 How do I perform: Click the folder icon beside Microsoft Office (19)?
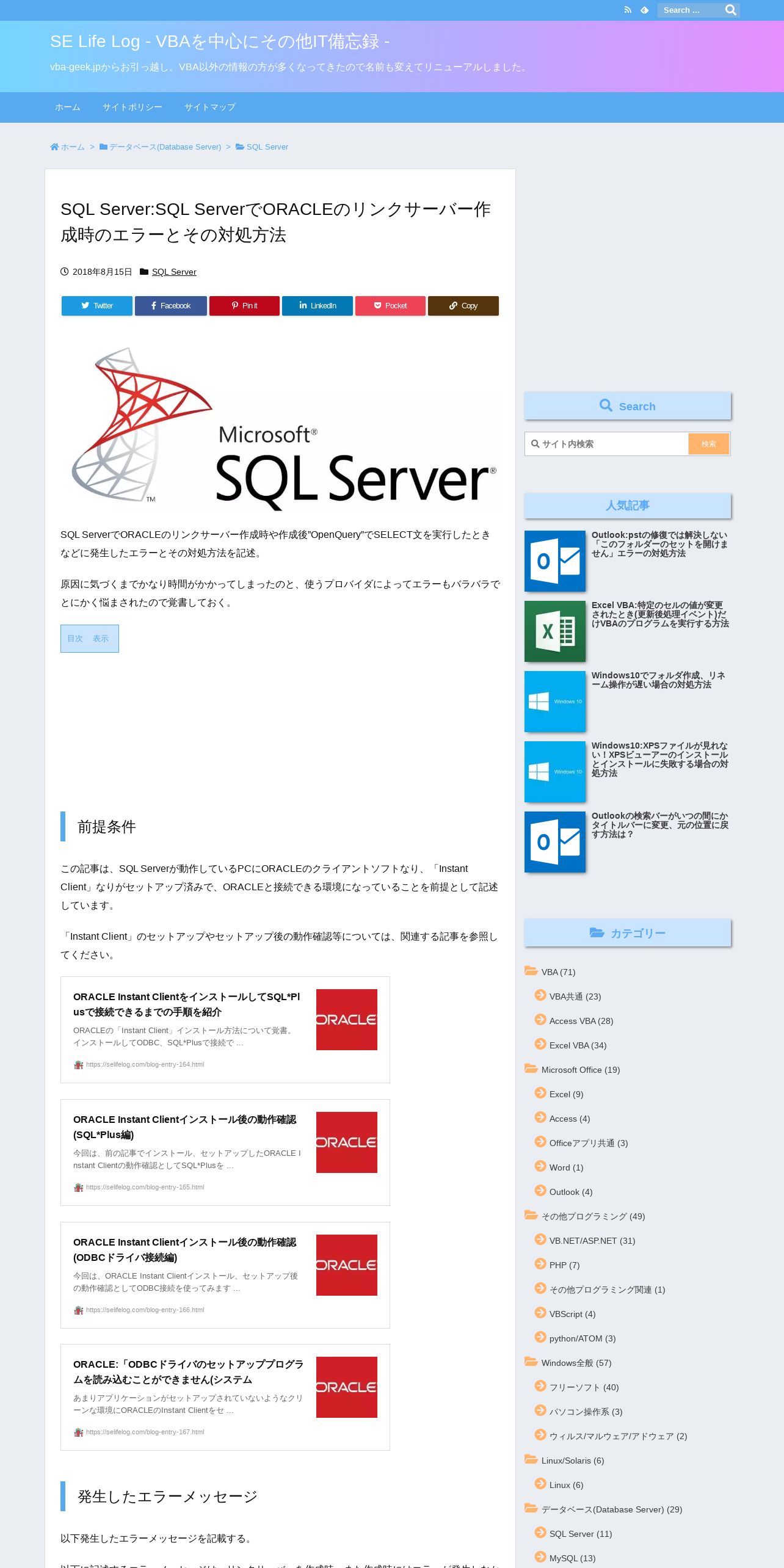pos(531,1069)
